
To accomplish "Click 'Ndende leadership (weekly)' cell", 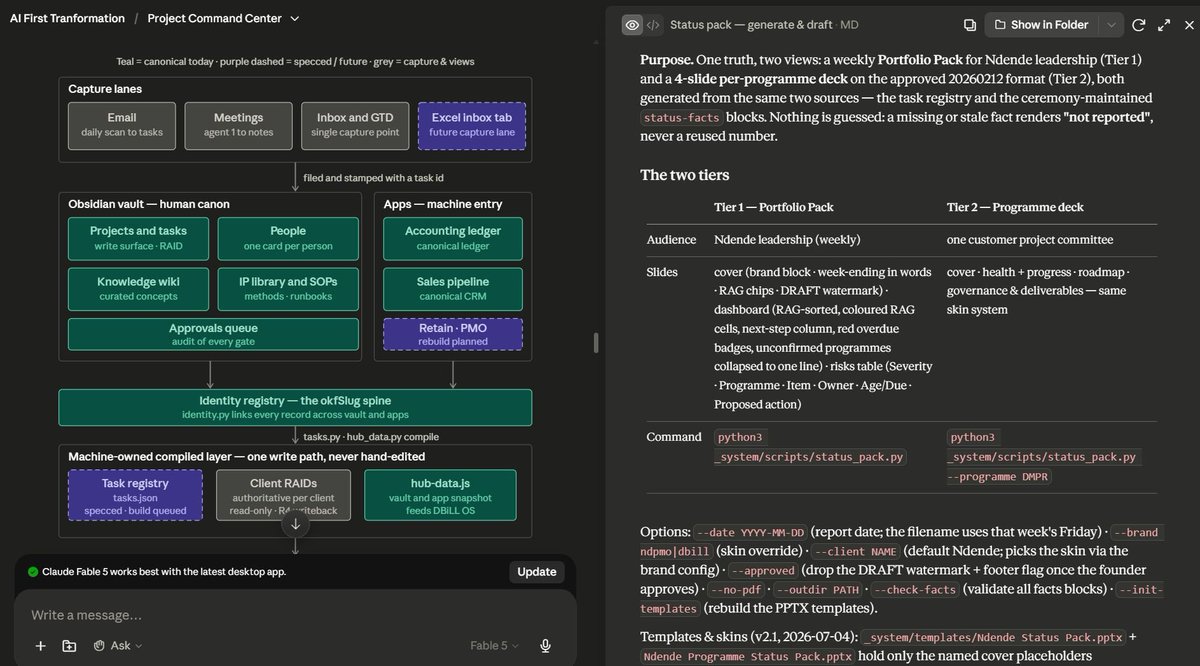I will [787, 240].
